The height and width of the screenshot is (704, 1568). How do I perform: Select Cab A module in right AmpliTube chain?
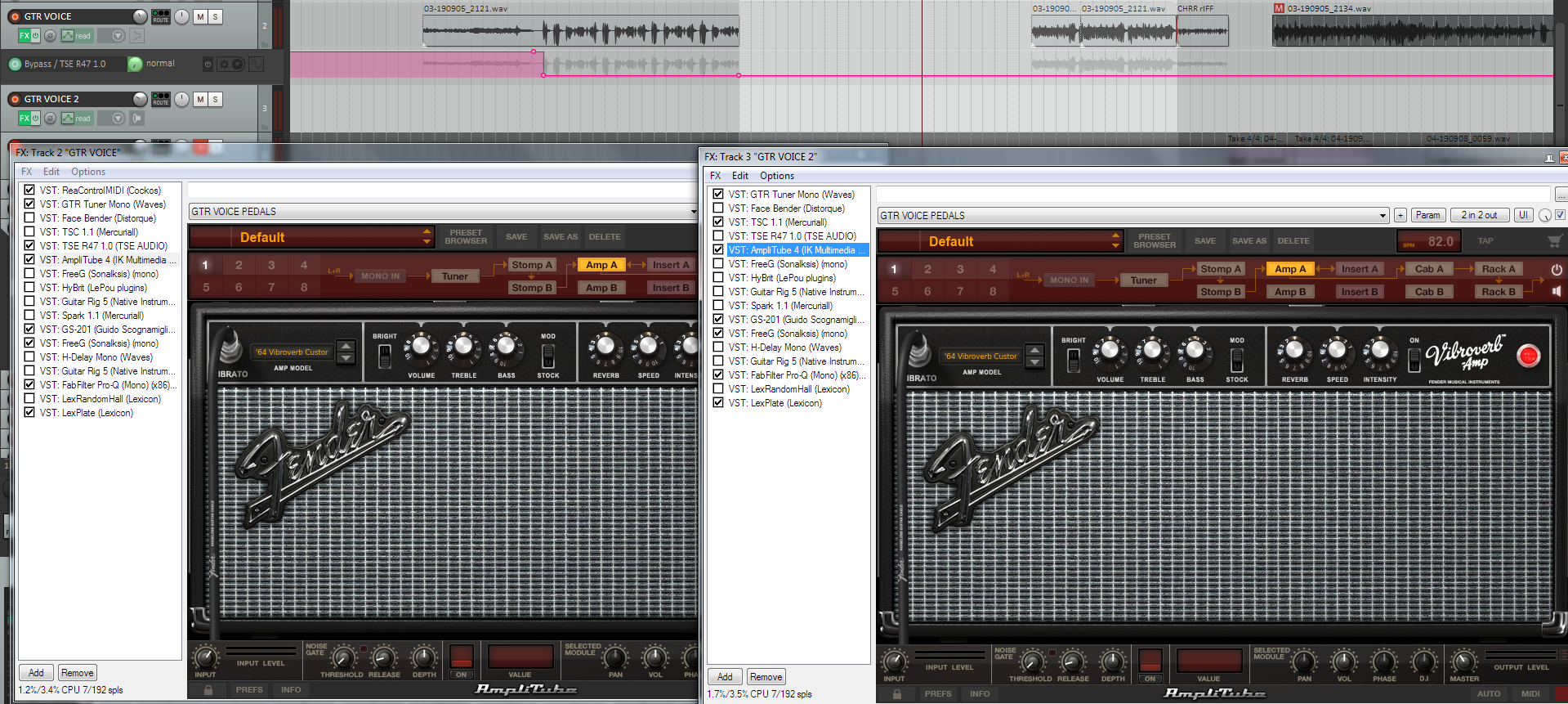[1429, 269]
